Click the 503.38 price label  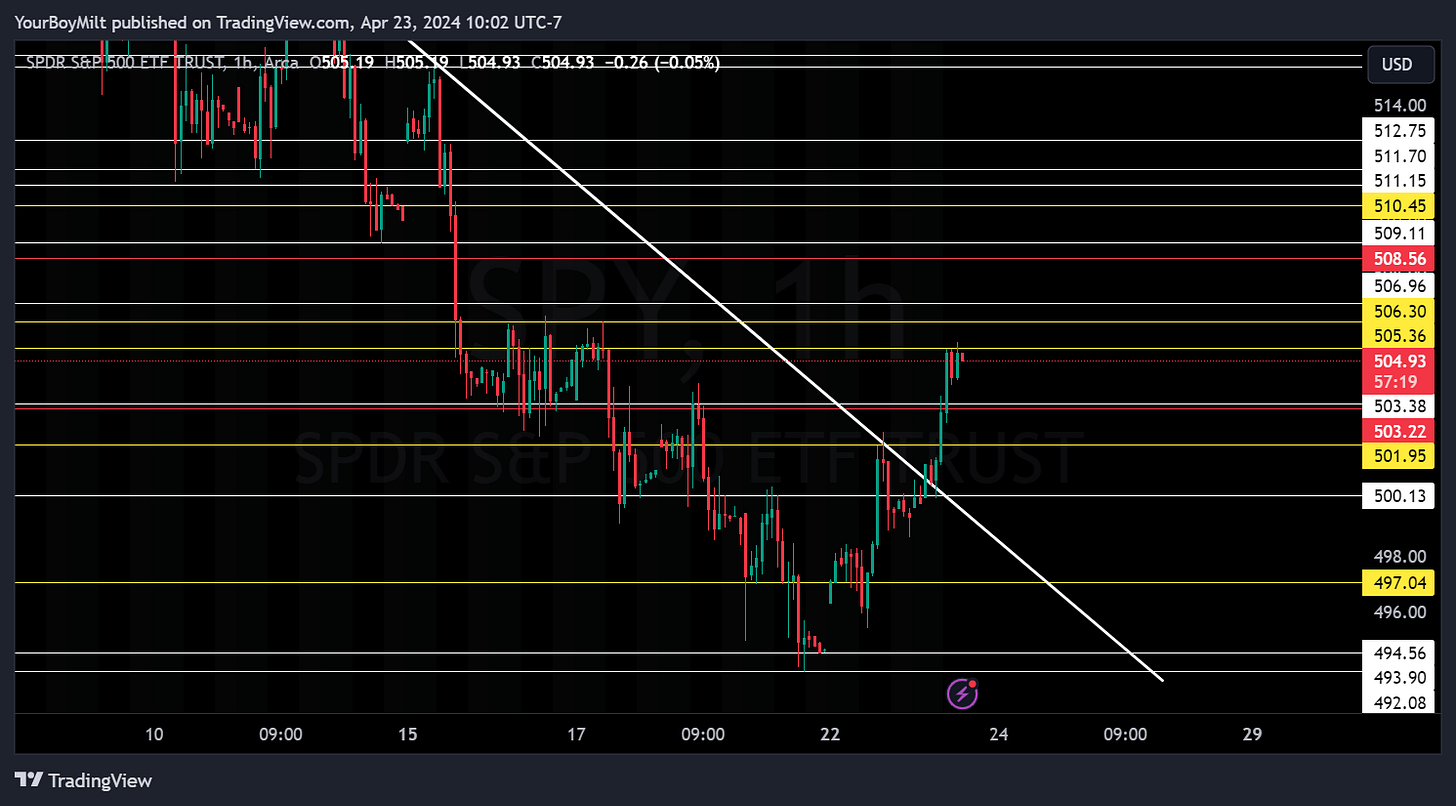(x=1398, y=406)
